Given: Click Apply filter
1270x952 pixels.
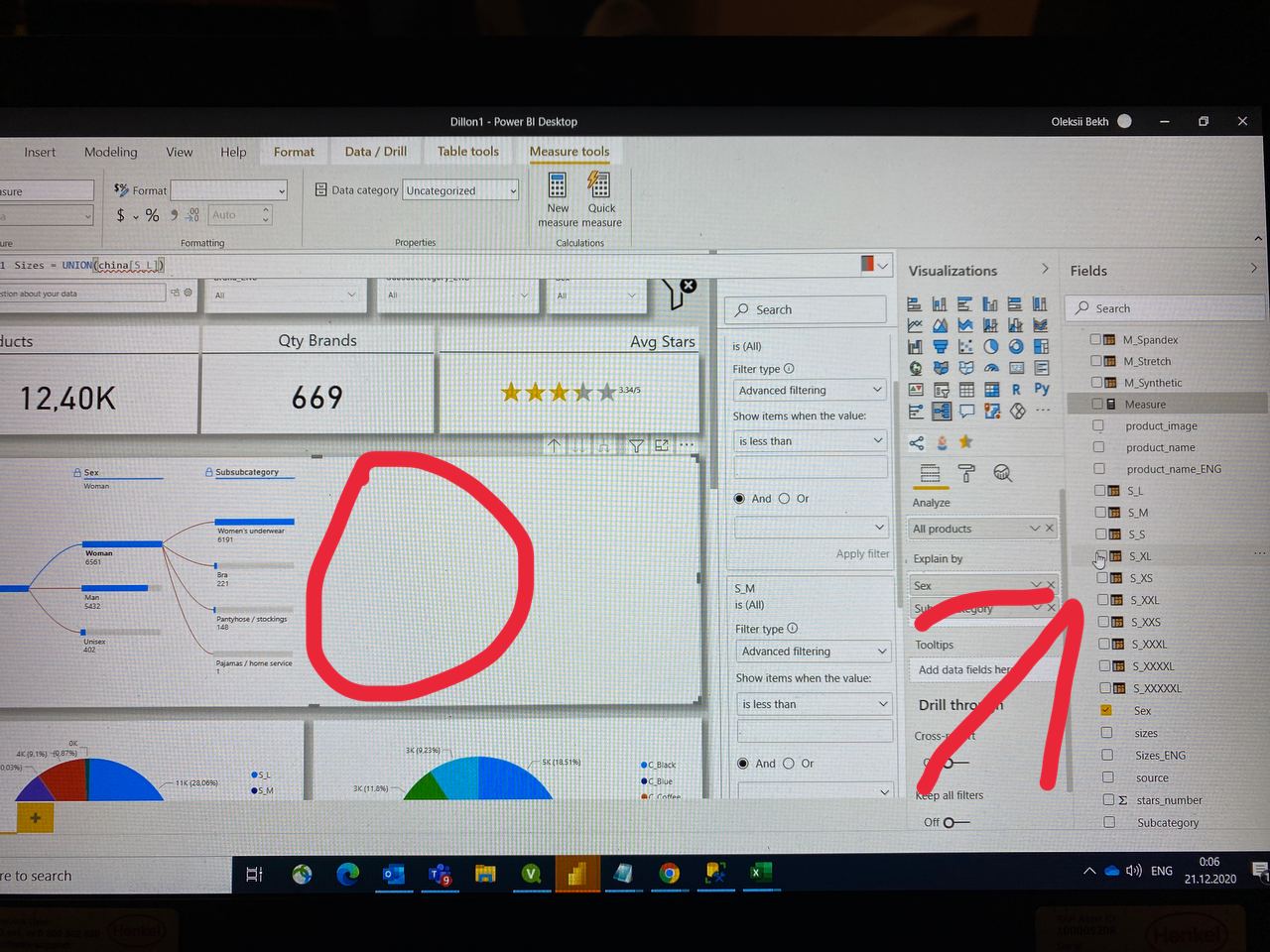Looking at the screenshot, I should [862, 553].
